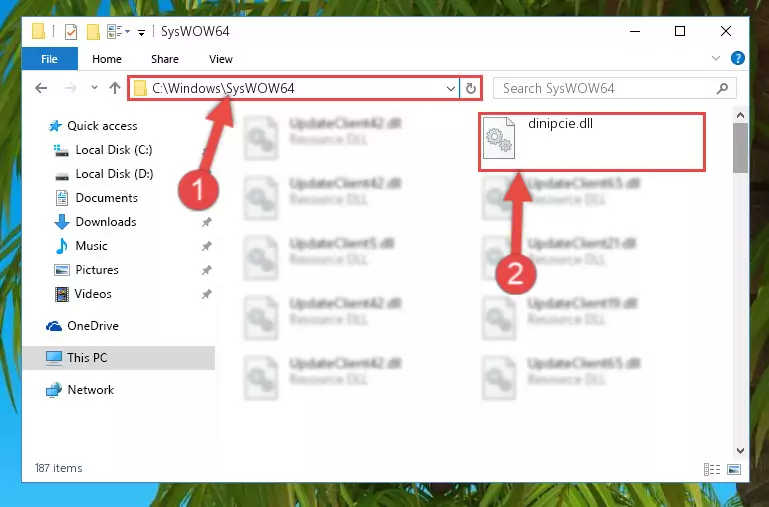This screenshot has width=769, height=507.
Task: Open Music in the sidebar
Action: 91,246
